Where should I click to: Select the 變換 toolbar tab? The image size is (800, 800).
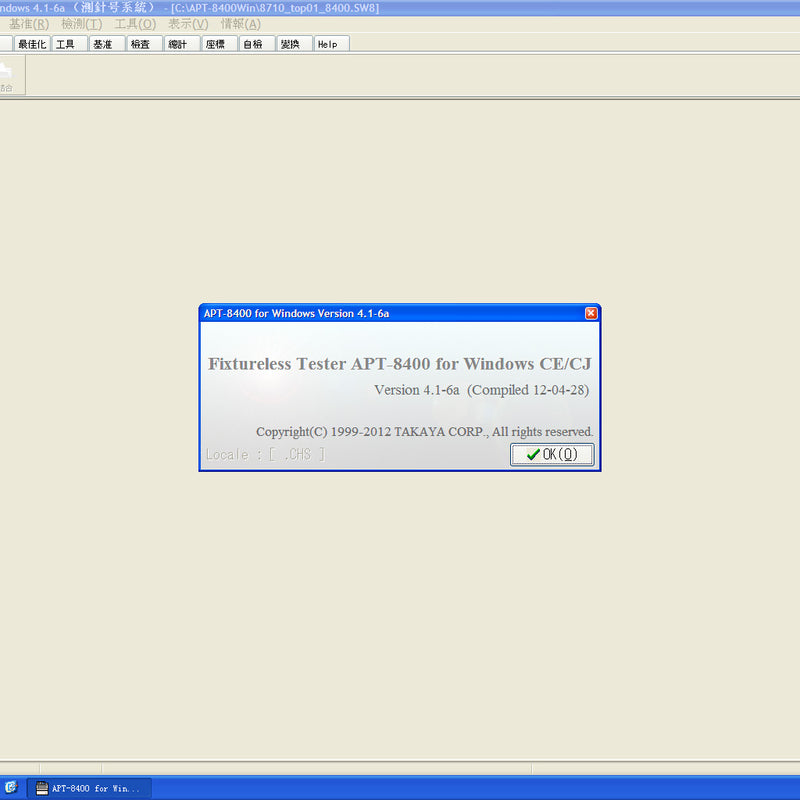tap(295, 44)
